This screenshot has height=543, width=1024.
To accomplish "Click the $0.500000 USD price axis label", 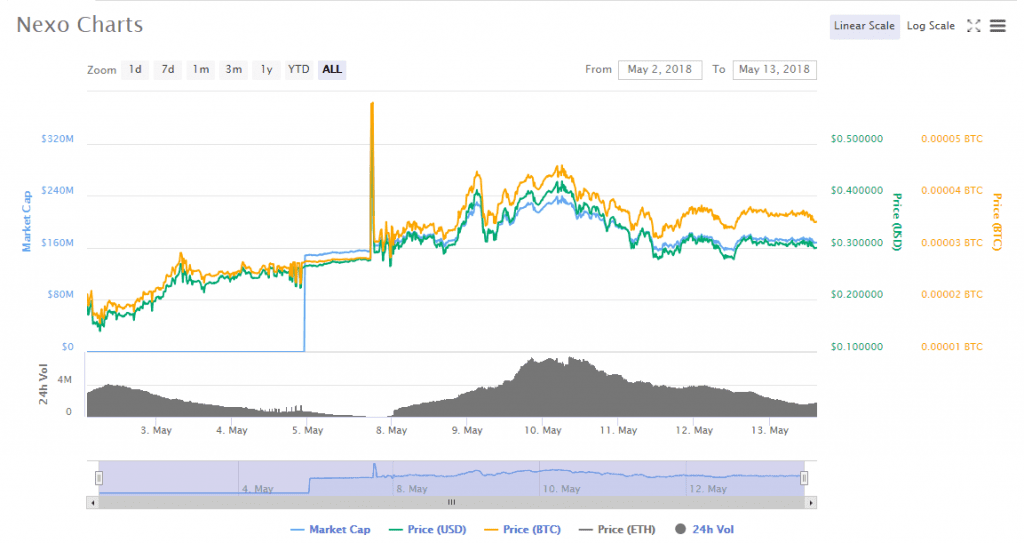I will (x=857, y=139).
